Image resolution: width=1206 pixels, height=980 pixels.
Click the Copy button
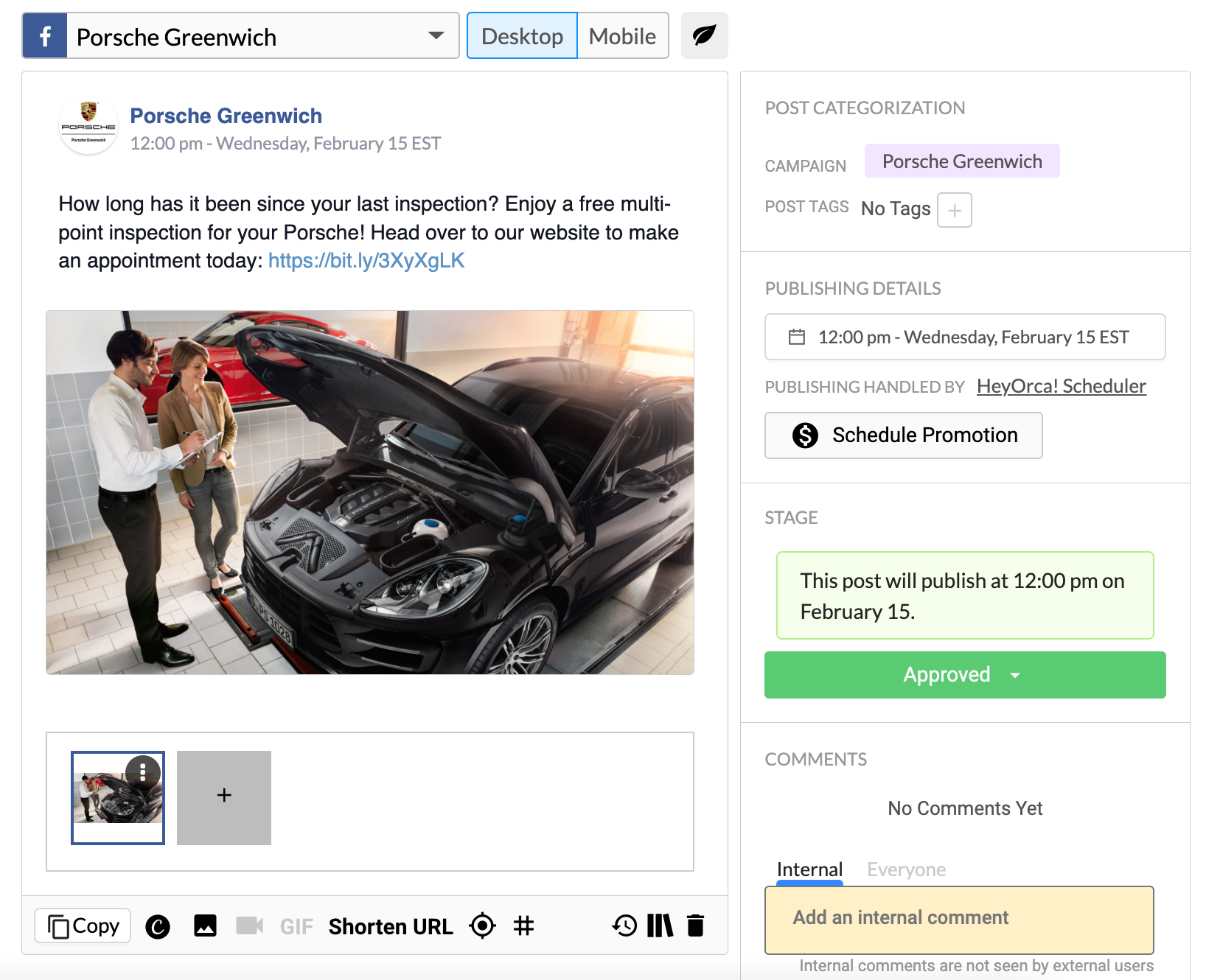tap(83, 925)
